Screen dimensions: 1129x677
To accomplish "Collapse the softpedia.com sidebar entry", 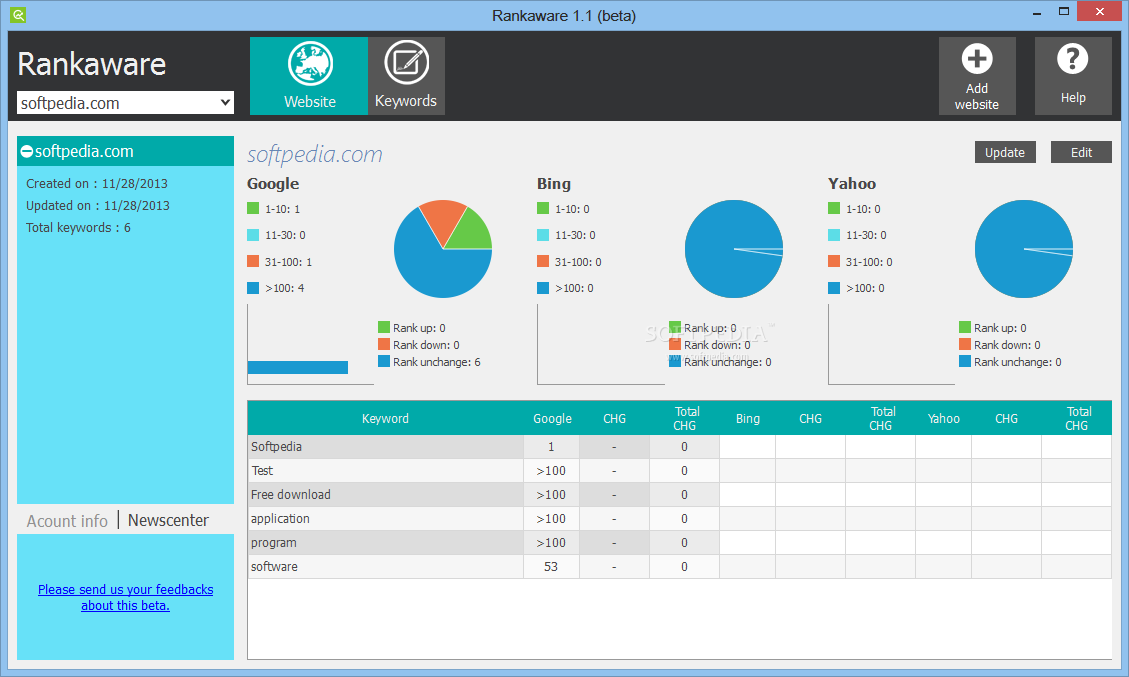I will pos(27,151).
